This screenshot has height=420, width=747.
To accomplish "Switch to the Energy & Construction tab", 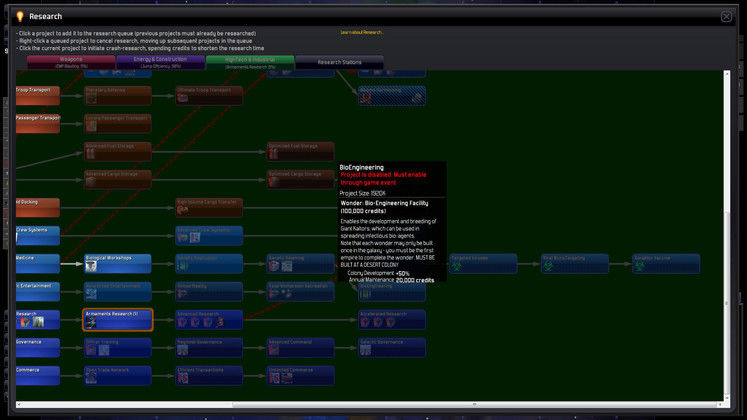I will coord(161,62).
